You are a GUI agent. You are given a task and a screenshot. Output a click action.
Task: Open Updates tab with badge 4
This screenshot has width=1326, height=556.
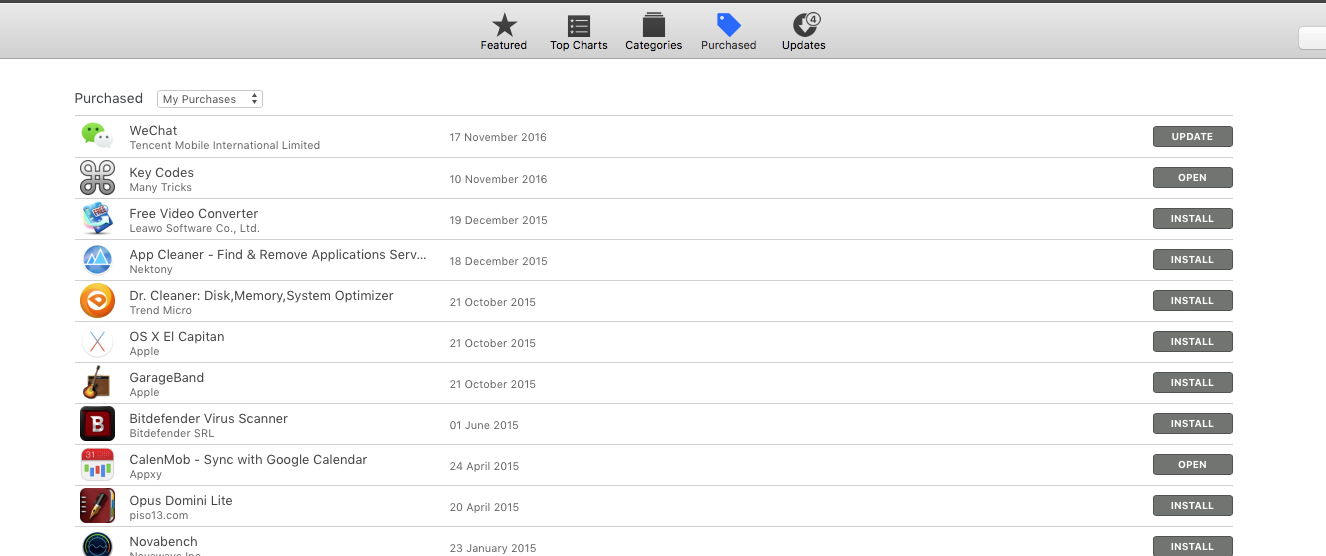pos(804,32)
